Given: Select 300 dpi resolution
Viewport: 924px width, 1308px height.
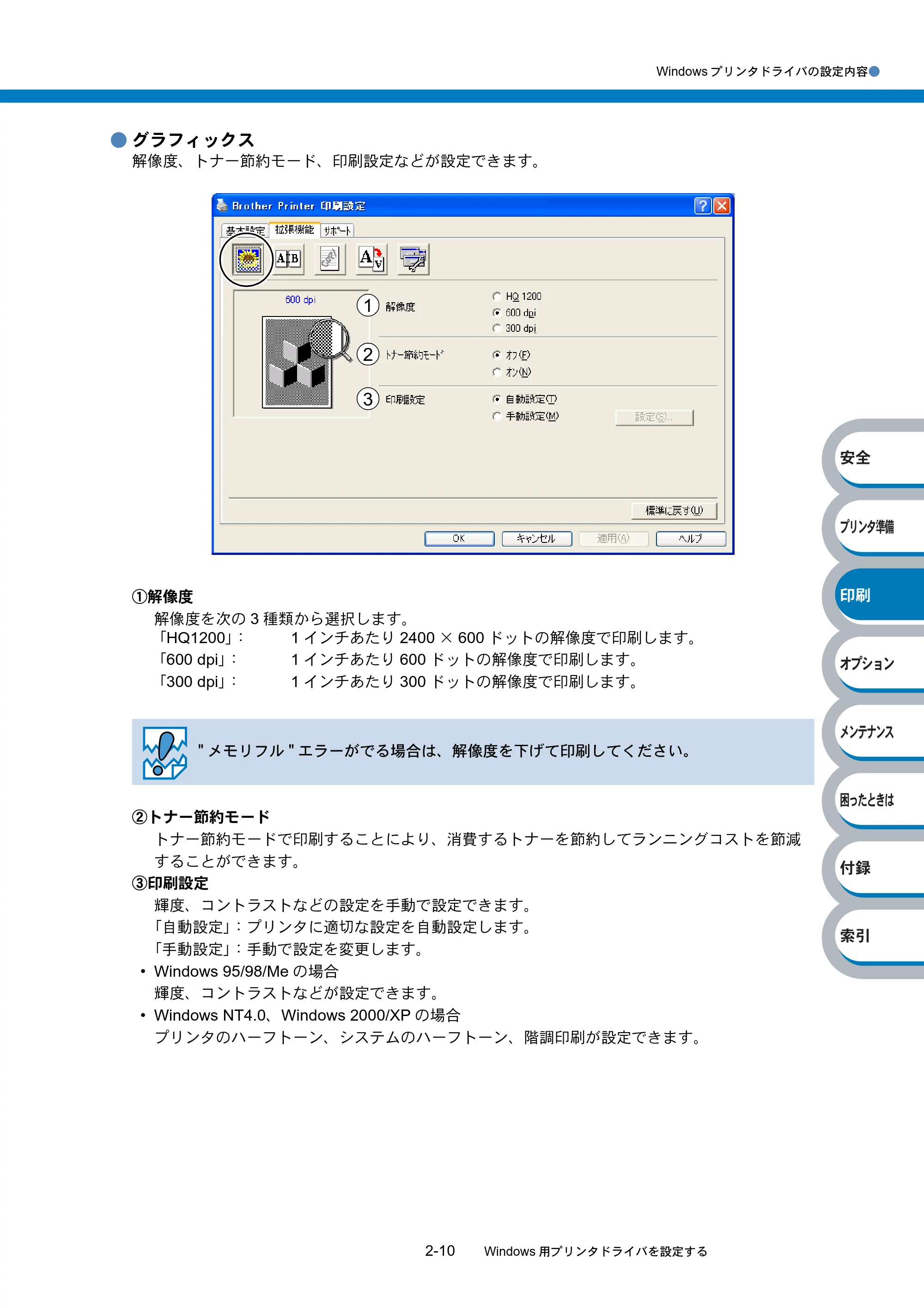Looking at the screenshot, I should click(x=514, y=328).
